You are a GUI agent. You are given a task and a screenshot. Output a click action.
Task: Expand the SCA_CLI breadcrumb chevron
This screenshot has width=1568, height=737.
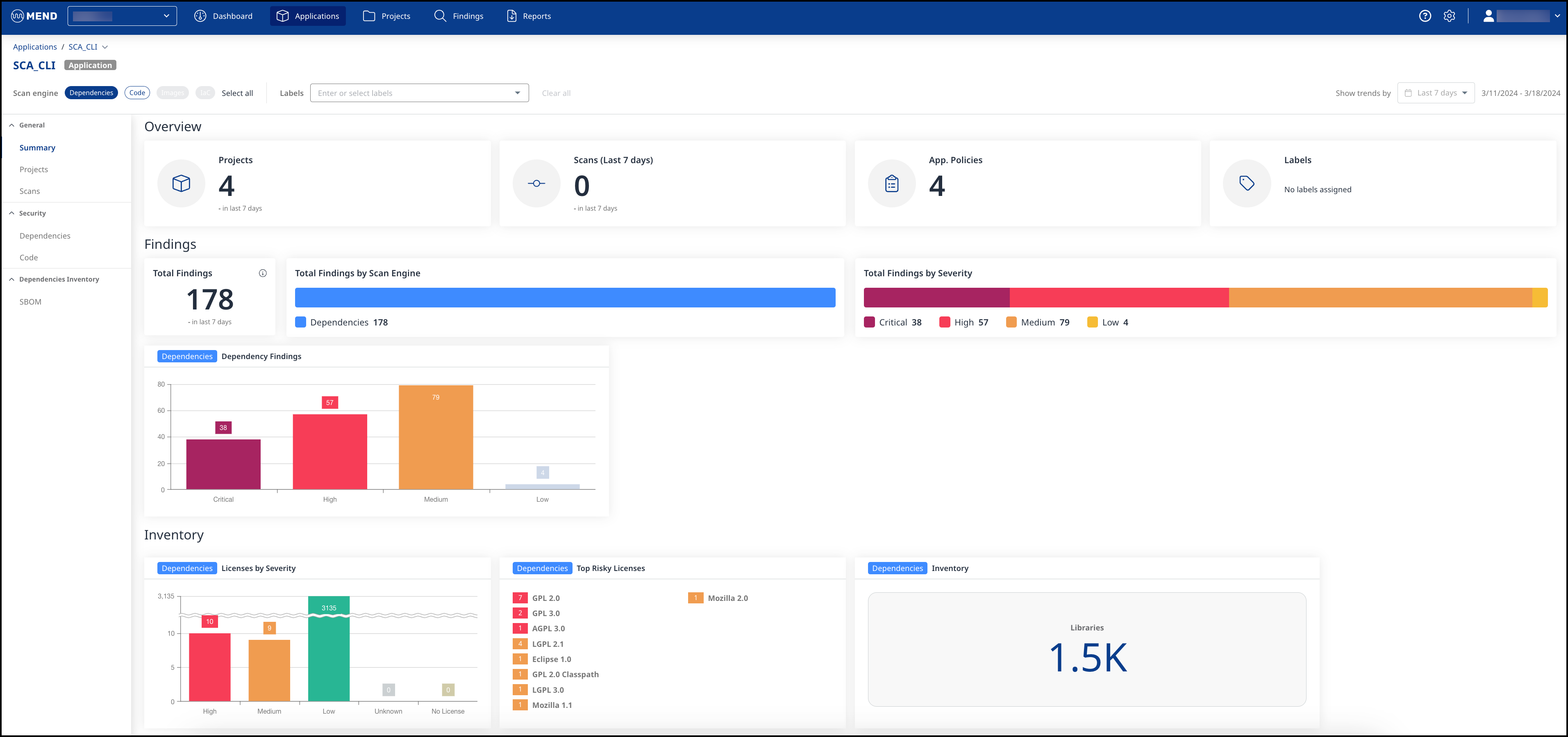click(106, 46)
